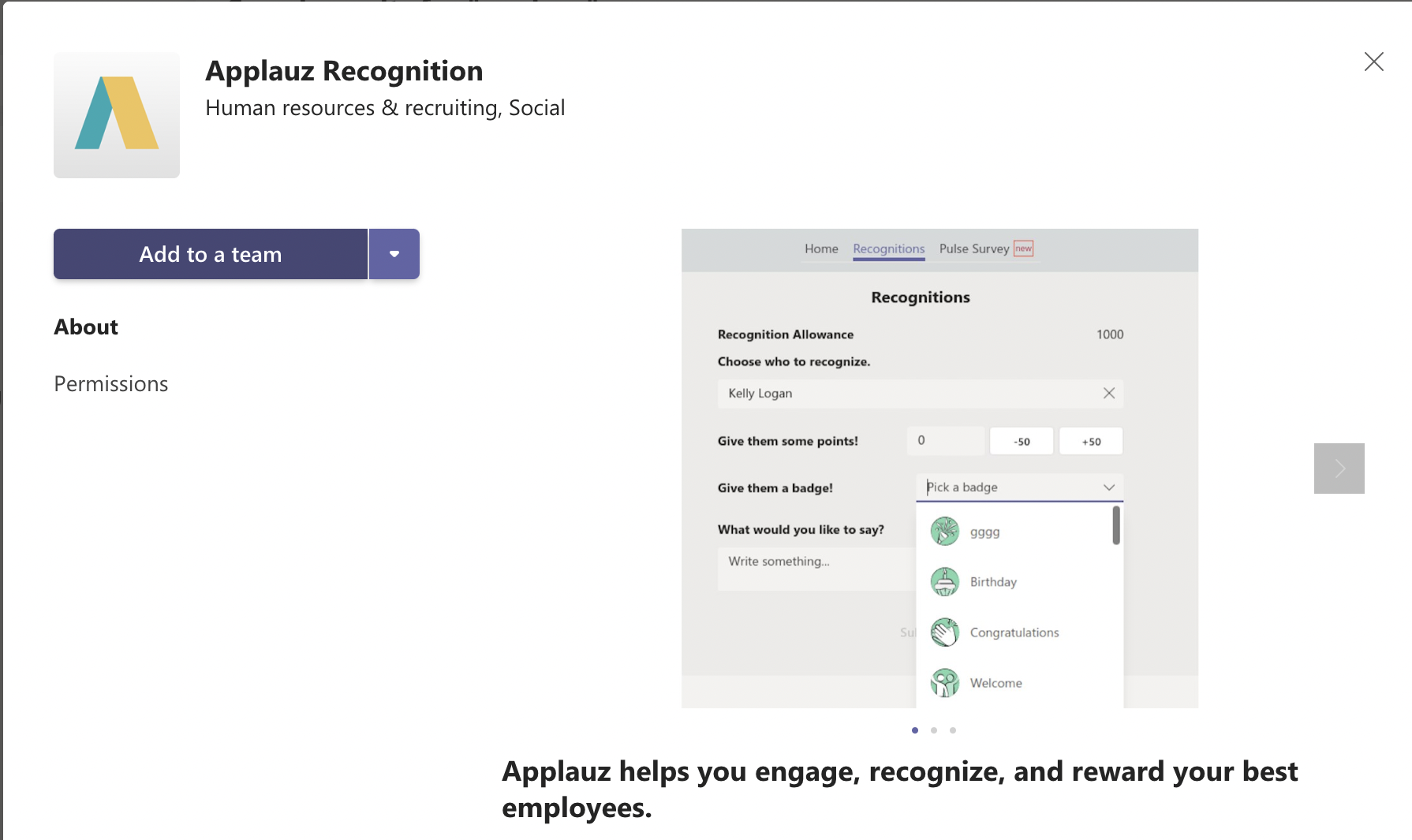
Task: Select the first carousel page dot
Action: tap(914, 730)
